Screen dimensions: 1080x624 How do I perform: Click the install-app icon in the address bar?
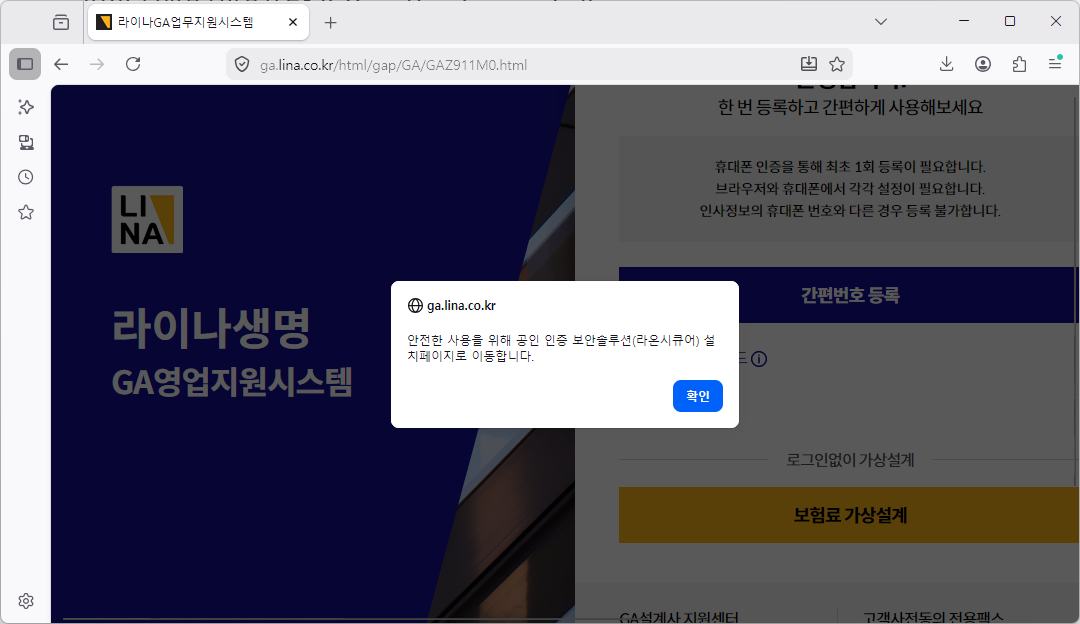pos(809,64)
